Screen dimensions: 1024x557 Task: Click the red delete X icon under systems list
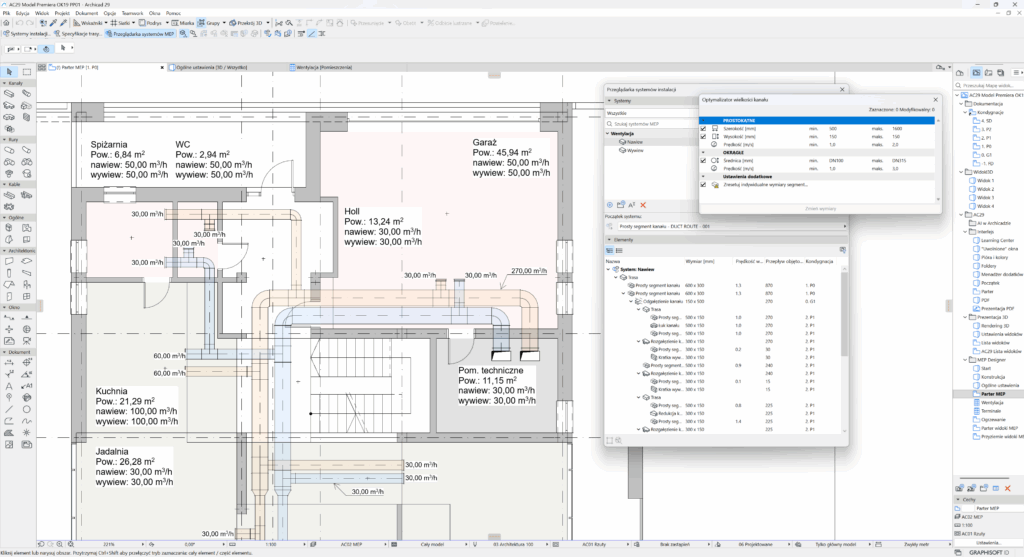643,205
